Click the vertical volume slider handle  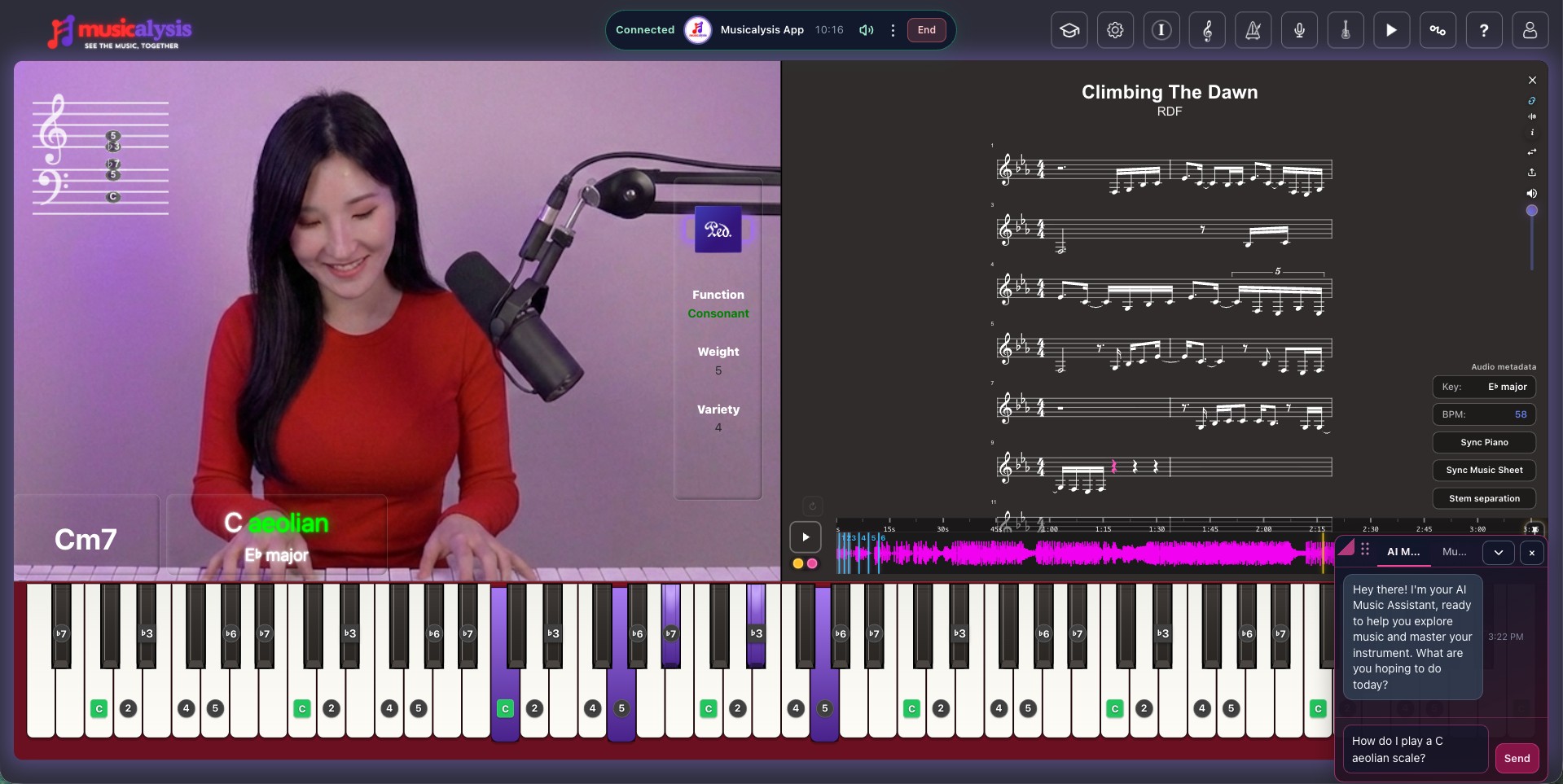[x=1532, y=211]
